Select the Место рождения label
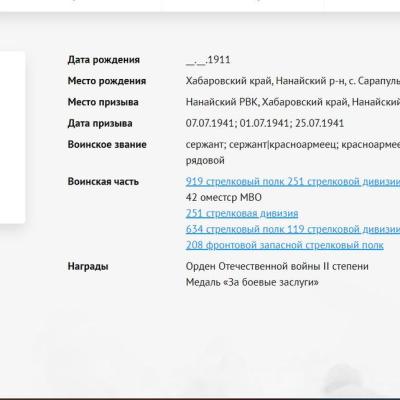This screenshot has height=400, width=400. 107,81
